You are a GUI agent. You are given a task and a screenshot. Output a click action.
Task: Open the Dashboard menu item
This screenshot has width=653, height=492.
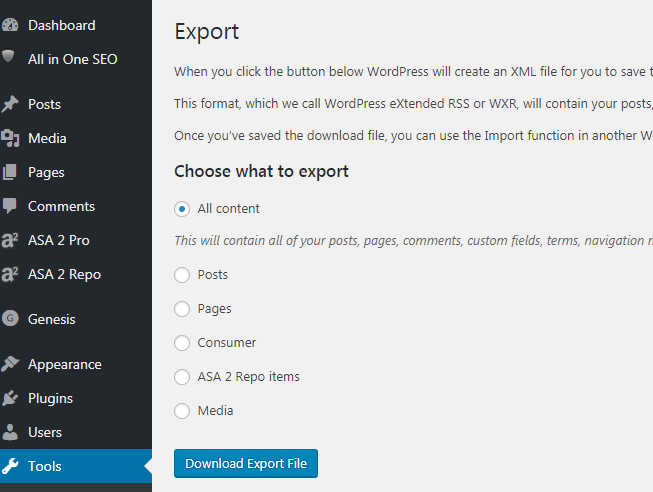pyautogui.click(x=62, y=25)
